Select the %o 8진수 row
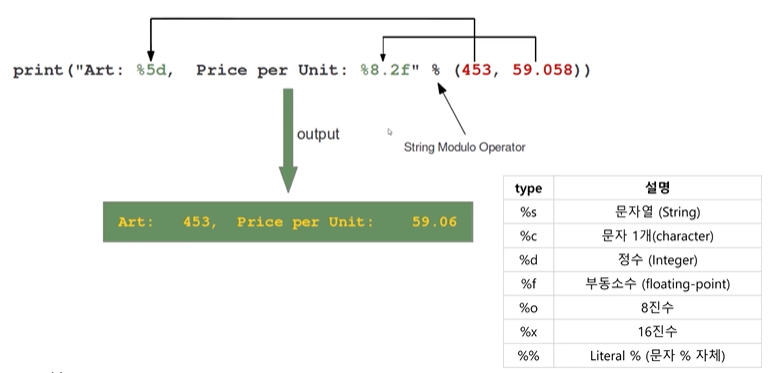 (x=632, y=307)
